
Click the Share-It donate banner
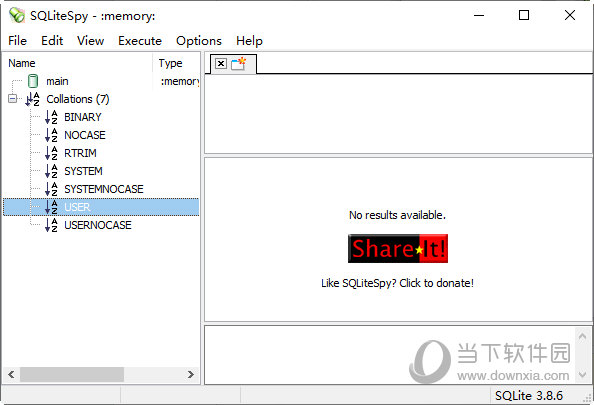tap(398, 249)
